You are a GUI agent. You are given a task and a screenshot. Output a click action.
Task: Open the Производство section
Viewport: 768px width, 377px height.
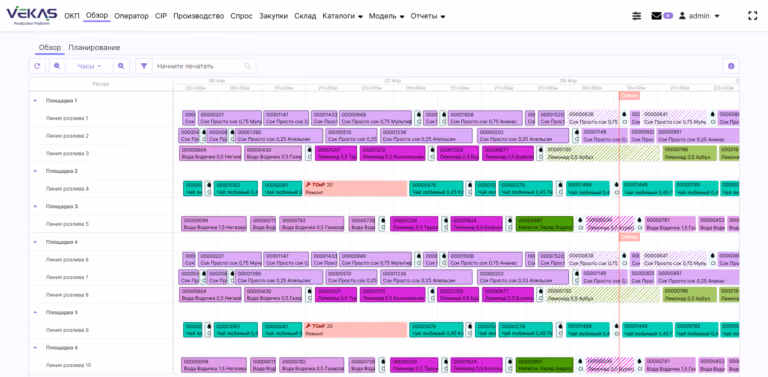(198, 16)
